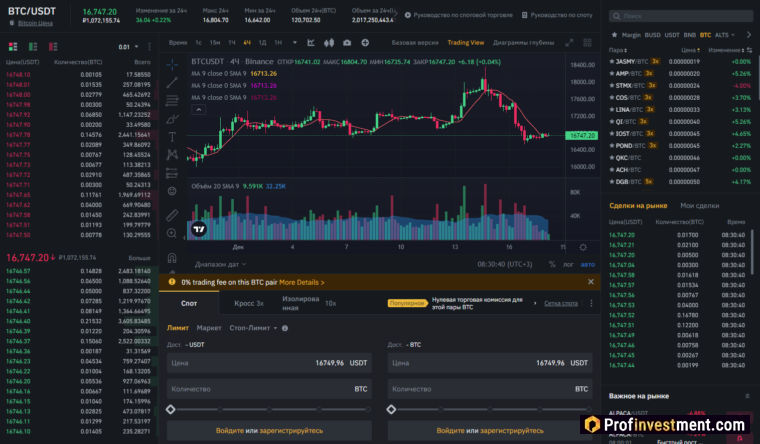Change the candlestick chart type
This screenshot has height=444, width=760.
coord(329,43)
